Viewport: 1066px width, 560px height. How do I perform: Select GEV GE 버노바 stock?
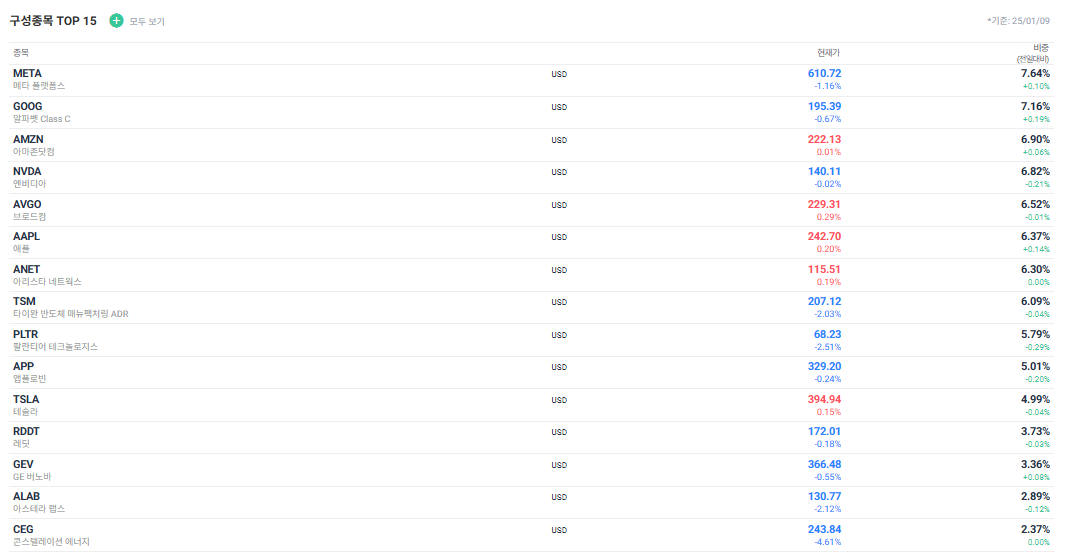32,470
